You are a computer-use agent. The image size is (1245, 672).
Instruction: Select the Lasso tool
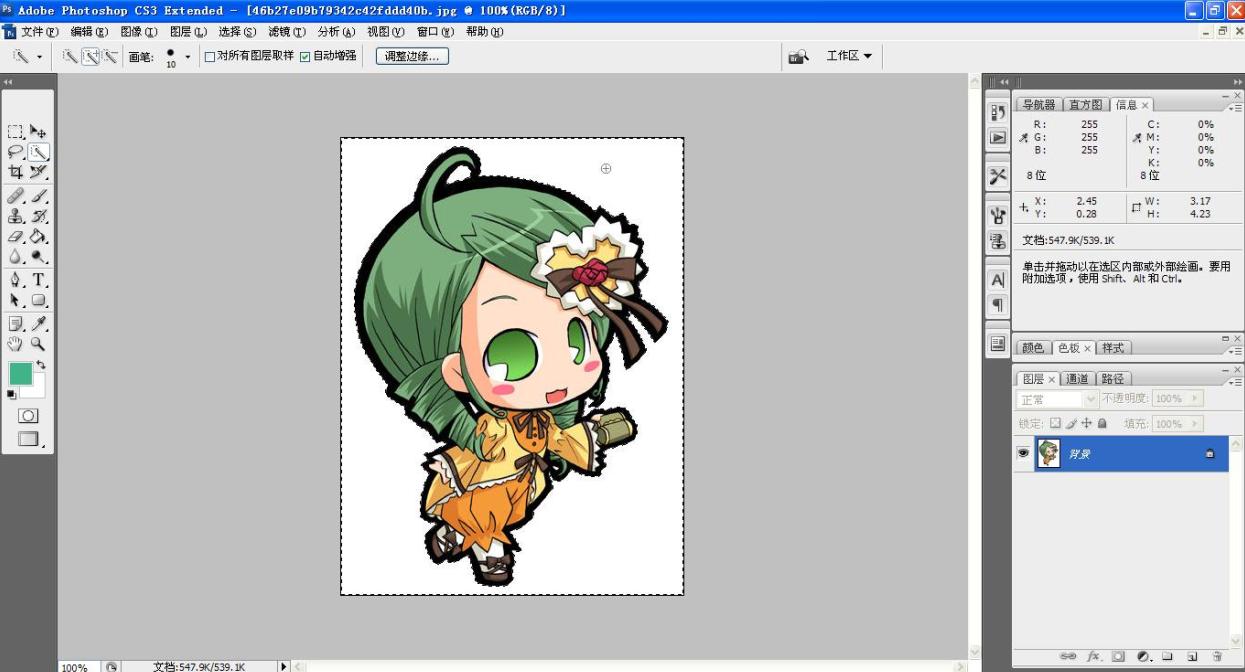click(16, 152)
